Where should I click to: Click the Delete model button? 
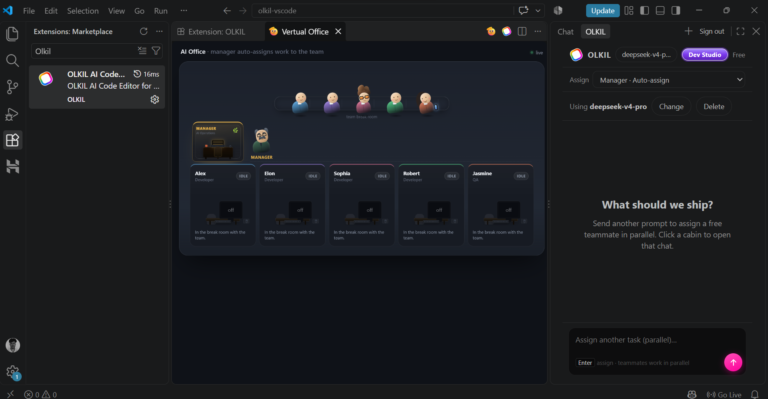[x=714, y=106]
